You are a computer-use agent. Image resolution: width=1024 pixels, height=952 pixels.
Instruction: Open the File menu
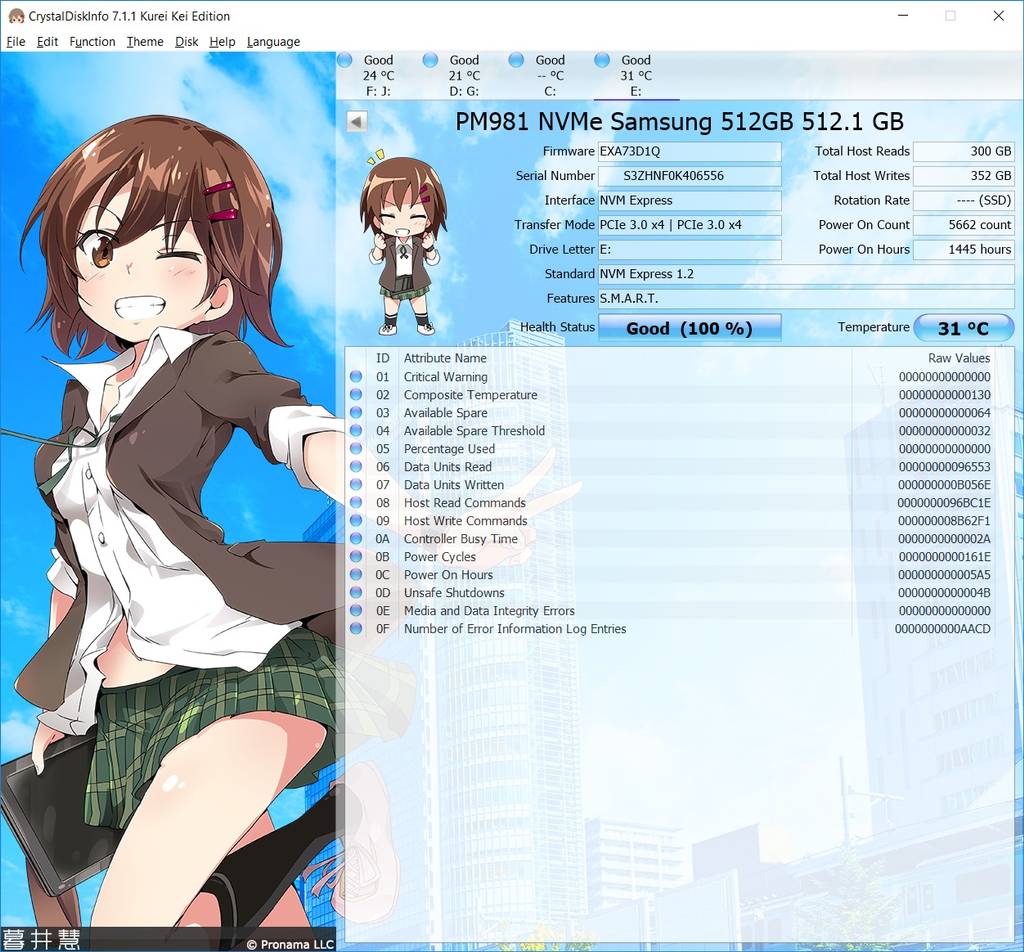pyautogui.click(x=15, y=41)
